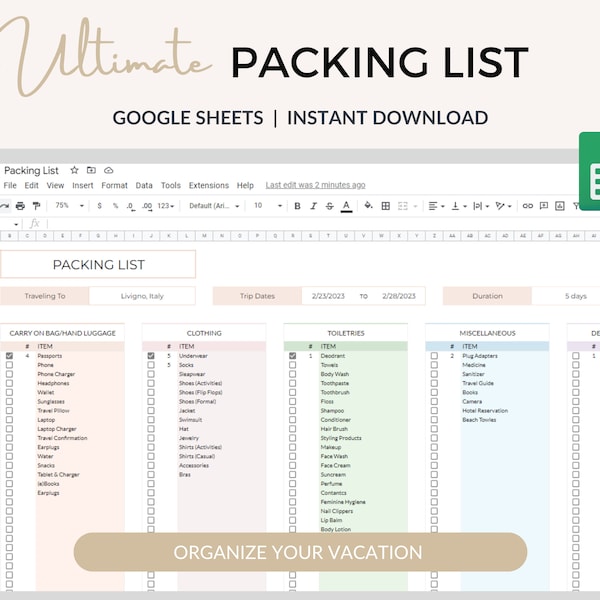Check the Socks checkbox
The height and width of the screenshot is (600, 600).
pyautogui.click(x=151, y=365)
